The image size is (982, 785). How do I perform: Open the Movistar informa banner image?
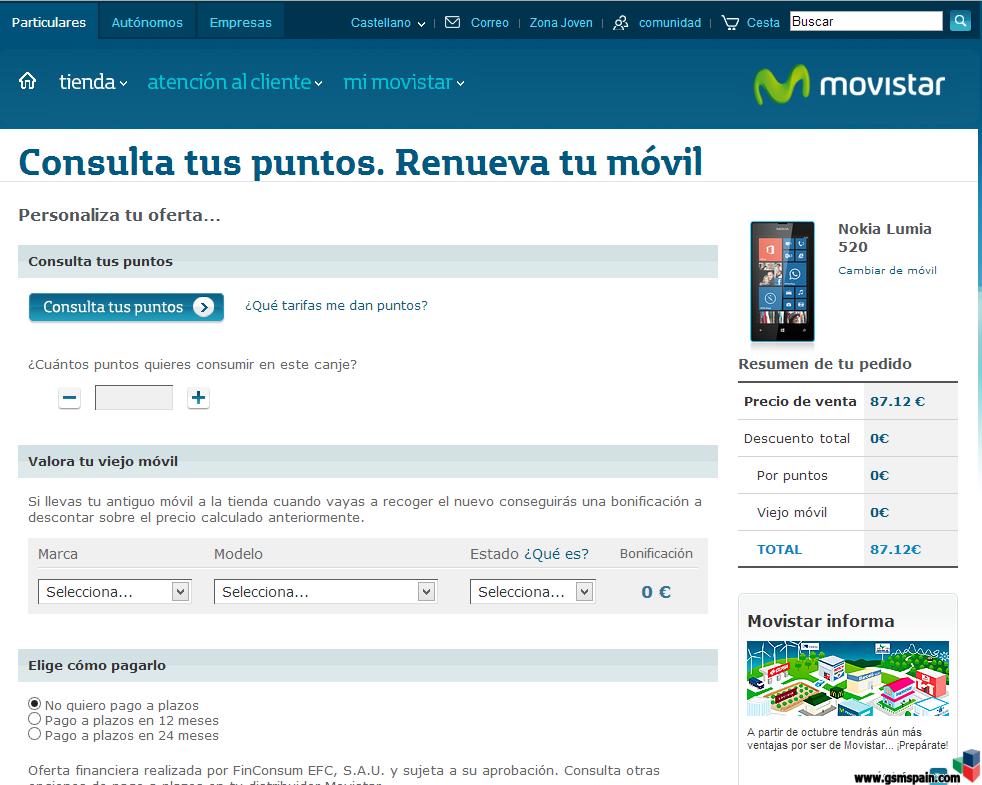pos(848,678)
